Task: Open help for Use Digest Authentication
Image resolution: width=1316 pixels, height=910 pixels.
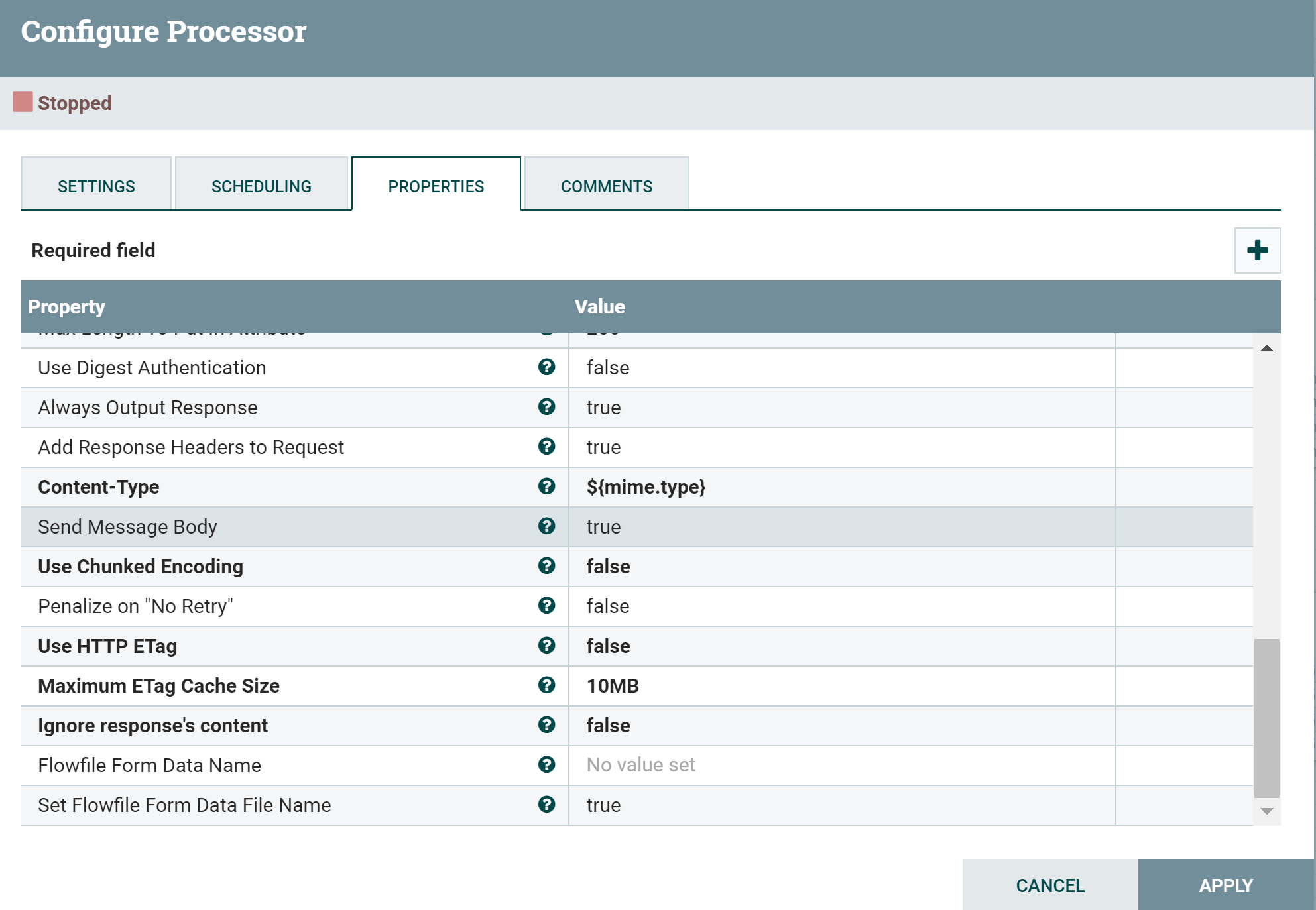Action: click(x=546, y=368)
